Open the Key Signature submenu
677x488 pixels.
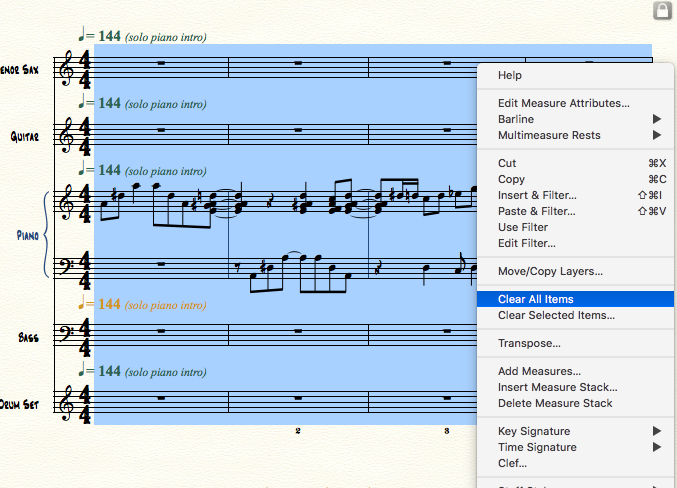(577, 431)
